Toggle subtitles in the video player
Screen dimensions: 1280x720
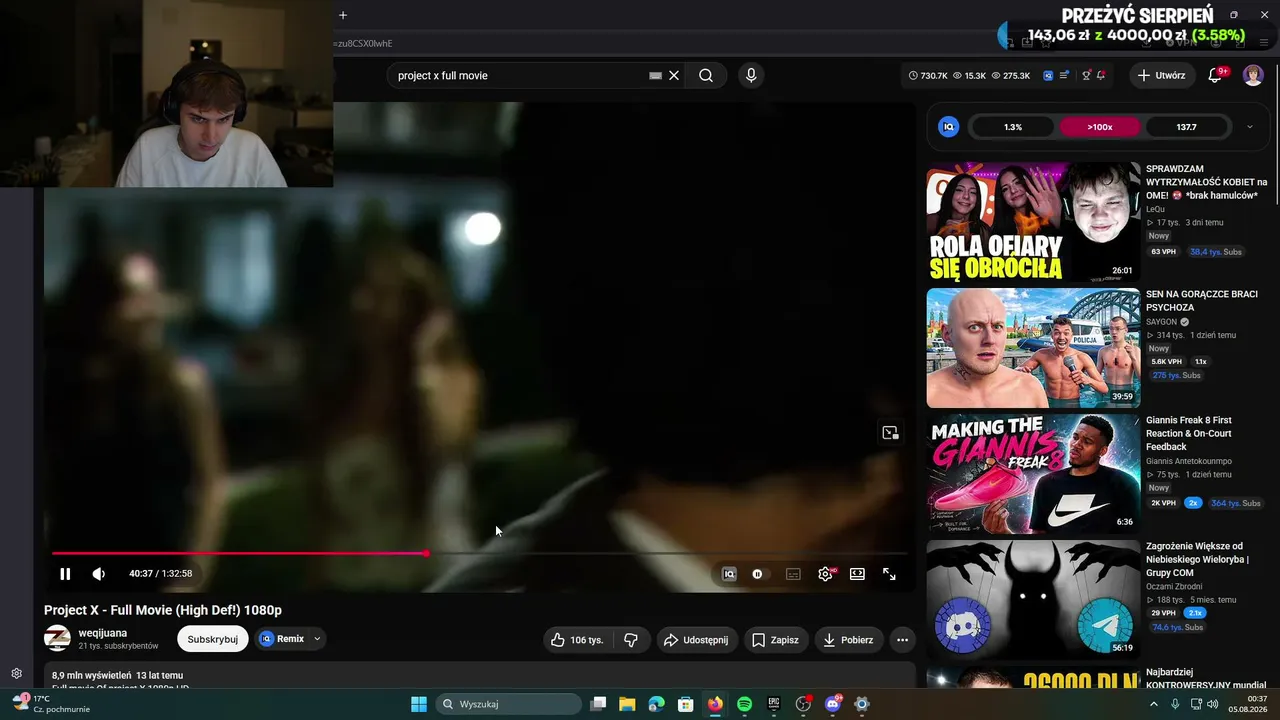point(793,574)
